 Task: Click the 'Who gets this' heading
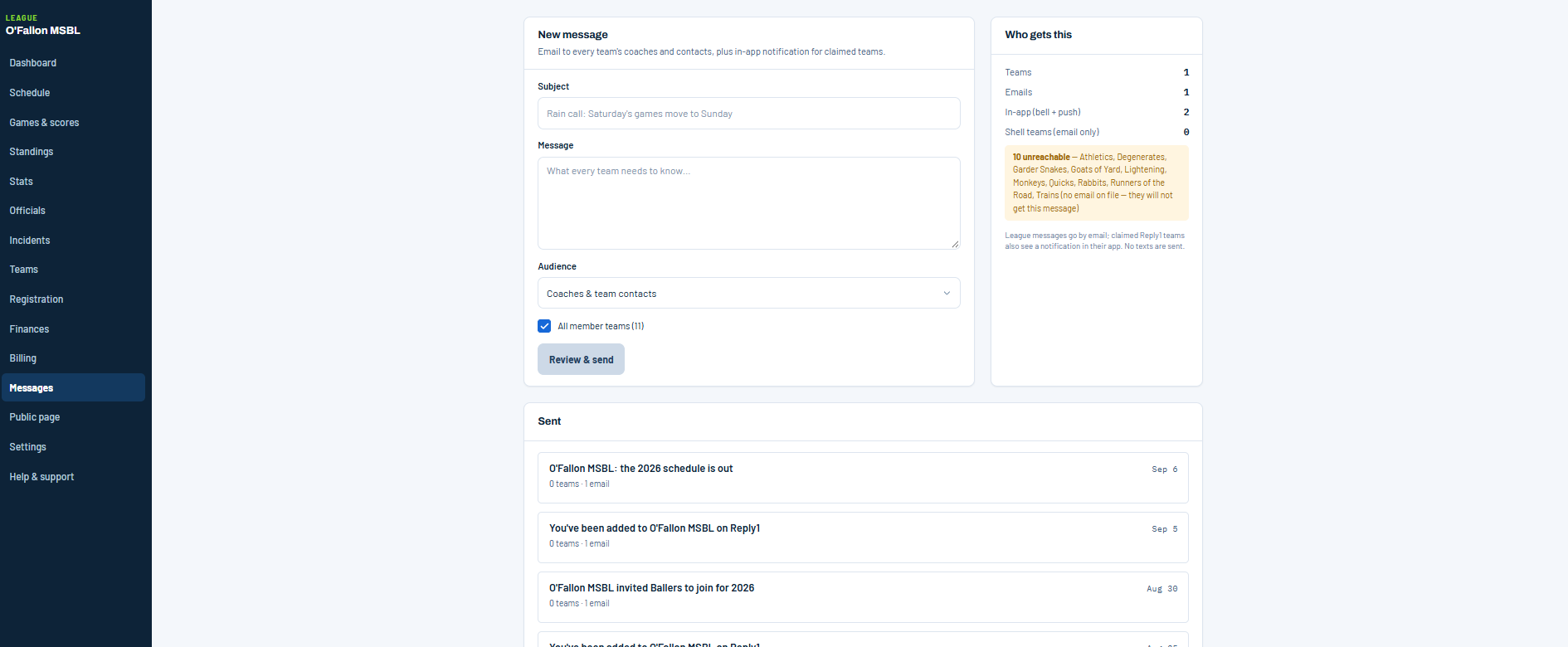pyautogui.click(x=1038, y=35)
